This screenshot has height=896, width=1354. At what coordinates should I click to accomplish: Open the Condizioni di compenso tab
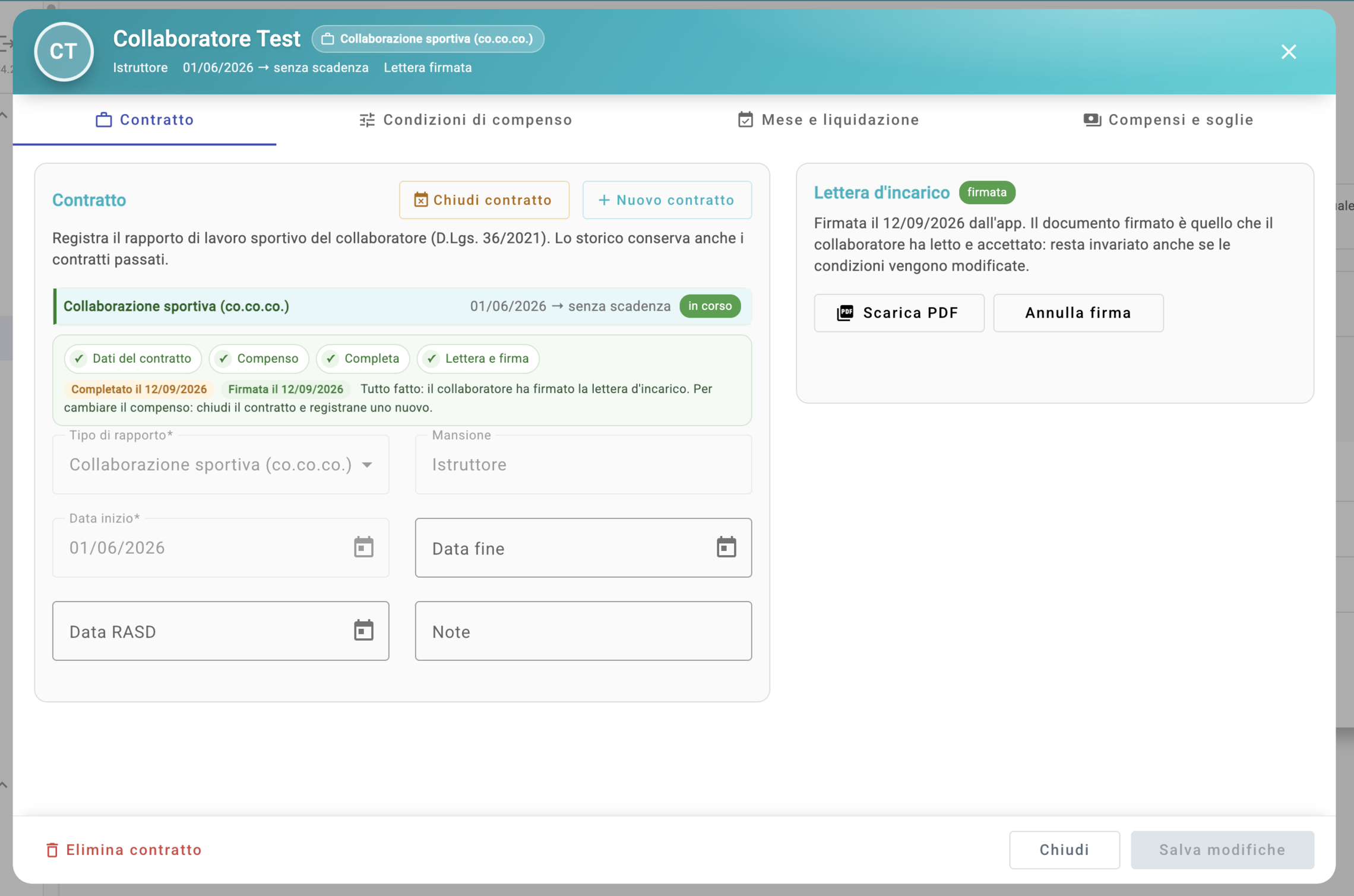click(x=466, y=119)
